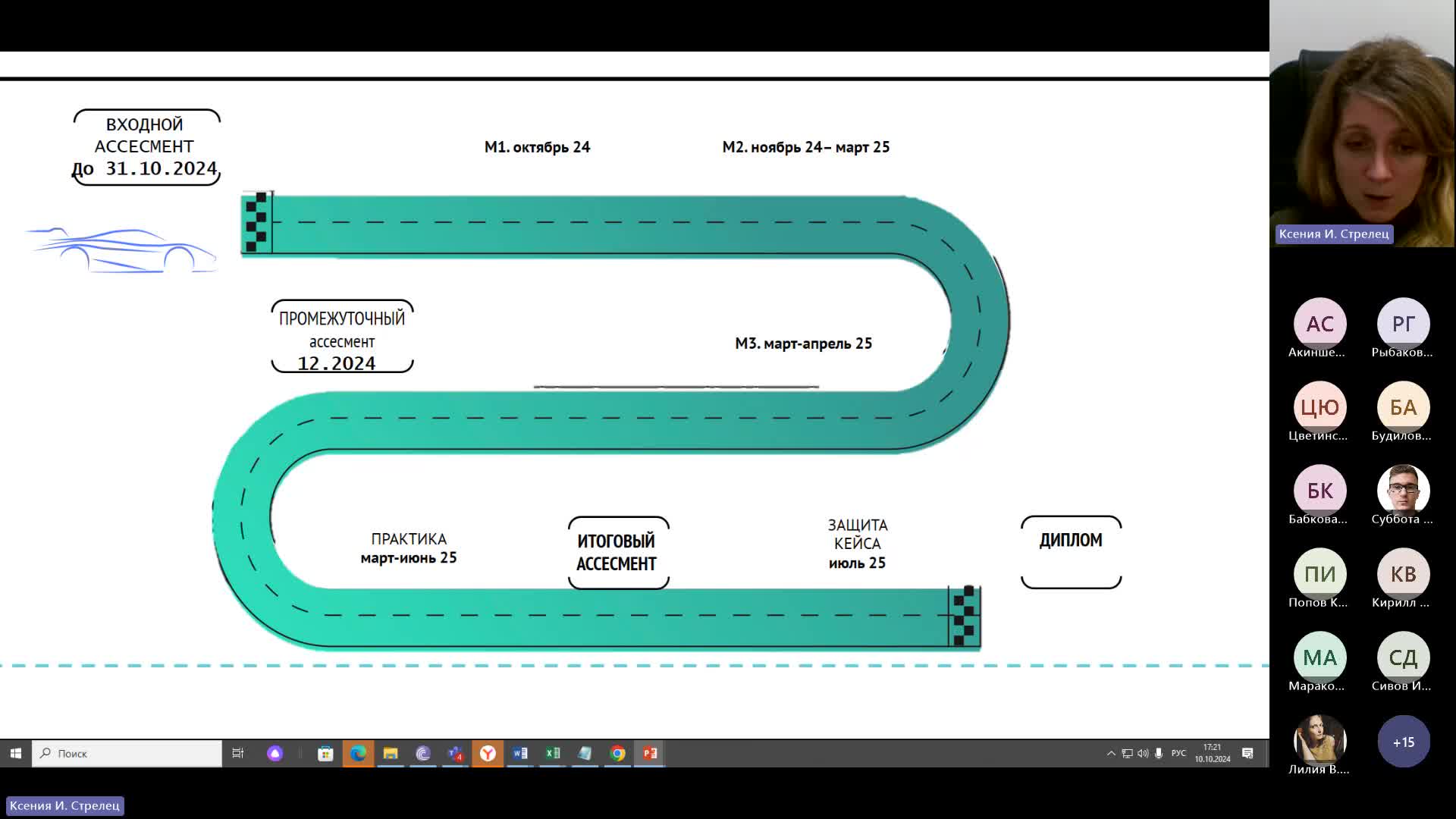1456x819 pixels.
Task: Switch to Google Chrome in the taskbar
Action: tap(617, 753)
